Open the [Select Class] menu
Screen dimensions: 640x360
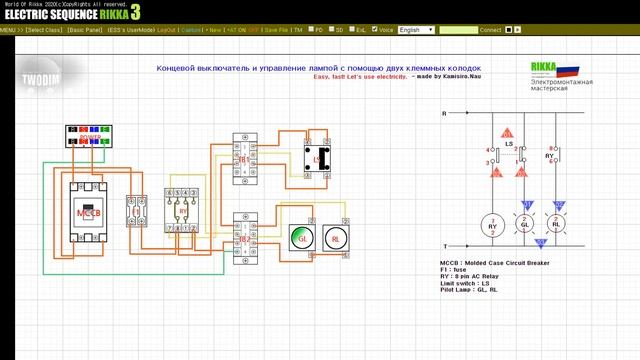tap(44, 30)
